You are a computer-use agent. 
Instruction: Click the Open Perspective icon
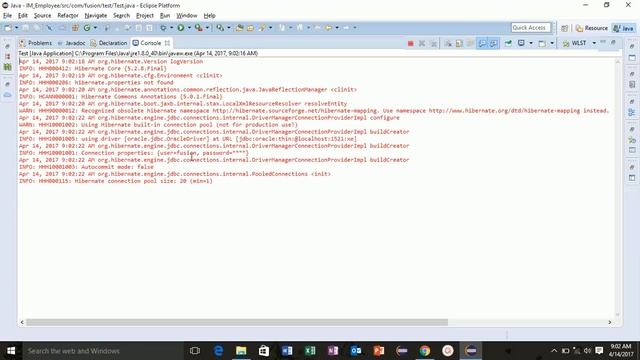coord(564,28)
